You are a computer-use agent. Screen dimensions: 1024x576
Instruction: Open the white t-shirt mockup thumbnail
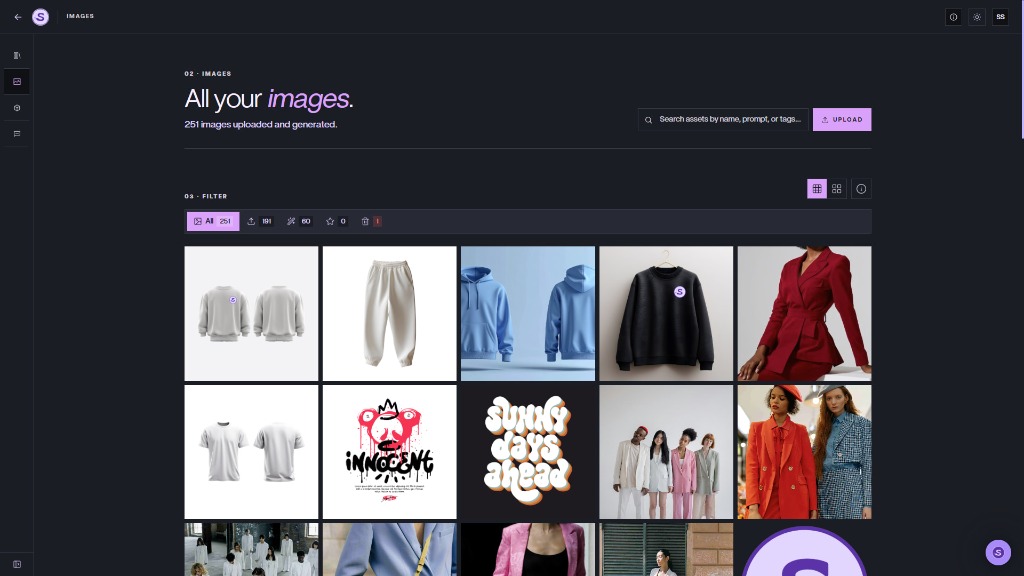251,452
